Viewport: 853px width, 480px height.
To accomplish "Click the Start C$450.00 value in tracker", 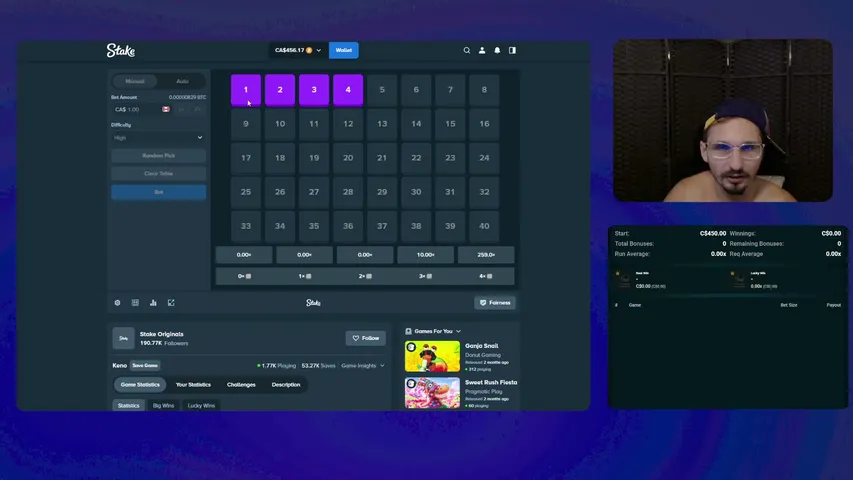I will [713, 233].
